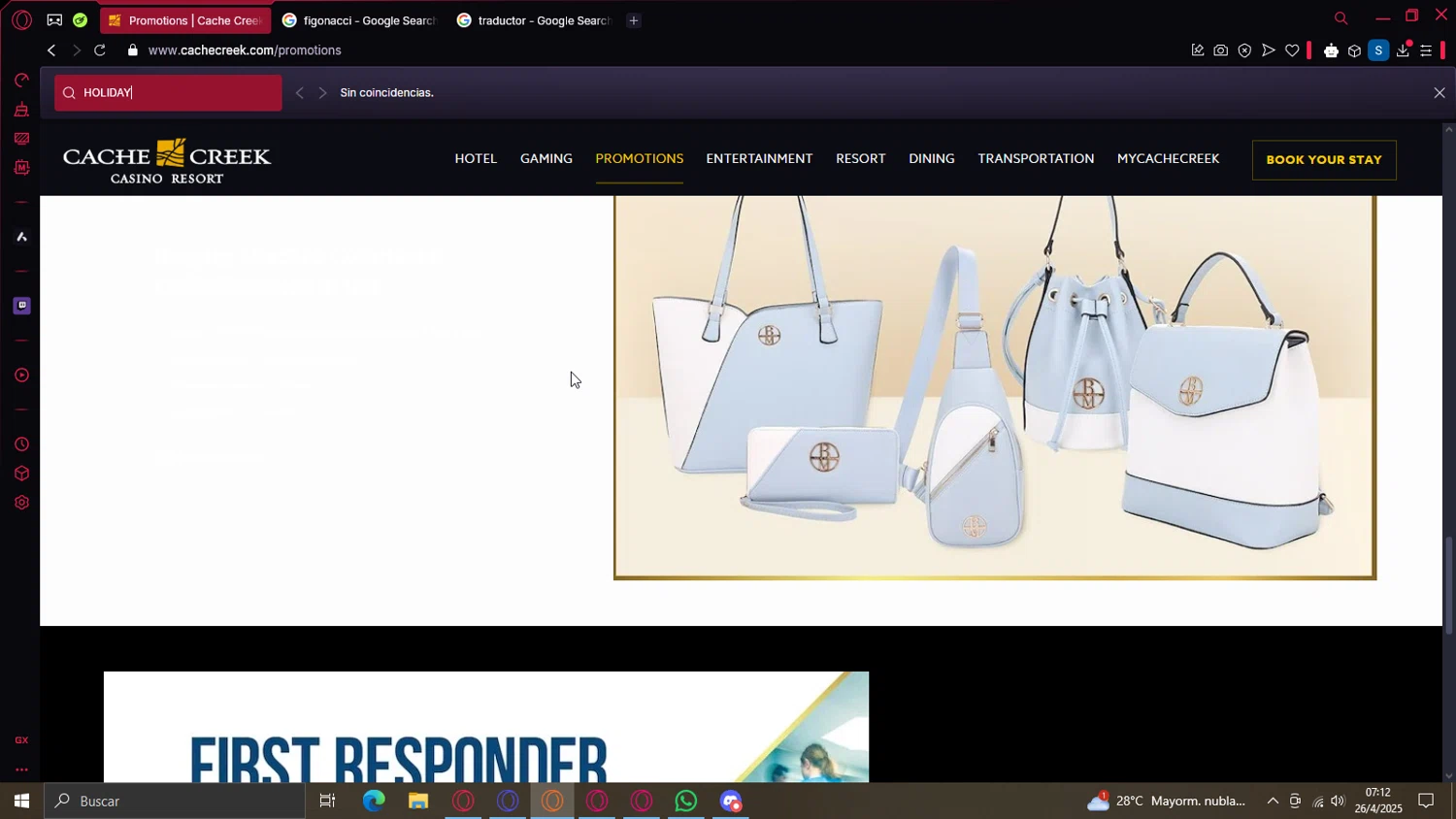1456x819 pixels.
Task: Open the HOTEL menu item
Action: tap(476, 158)
